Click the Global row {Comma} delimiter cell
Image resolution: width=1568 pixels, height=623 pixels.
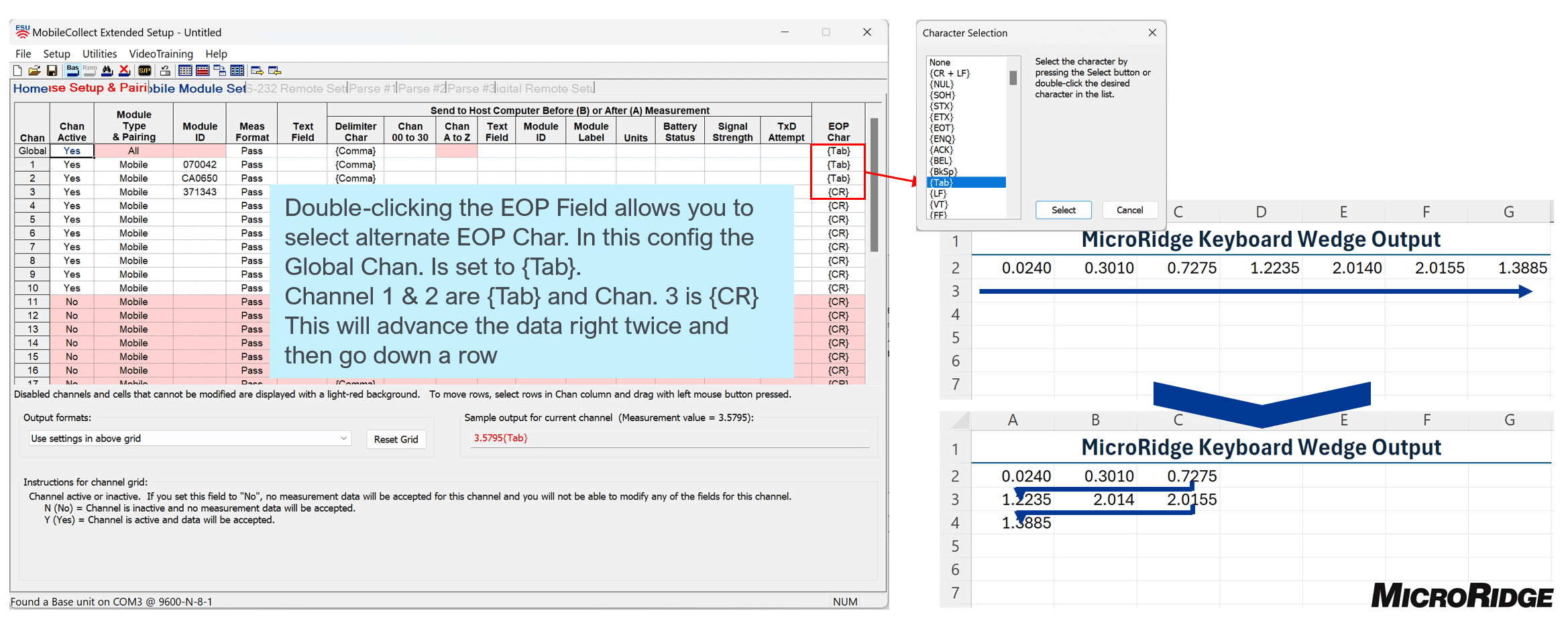point(355,151)
